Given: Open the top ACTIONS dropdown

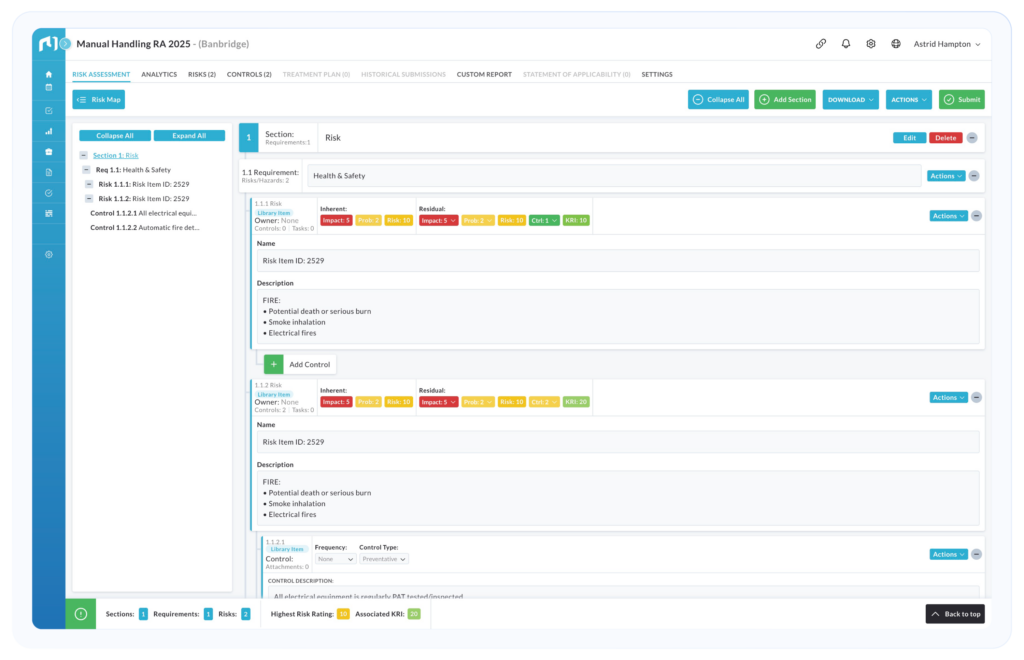Looking at the screenshot, I should click(x=908, y=100).
